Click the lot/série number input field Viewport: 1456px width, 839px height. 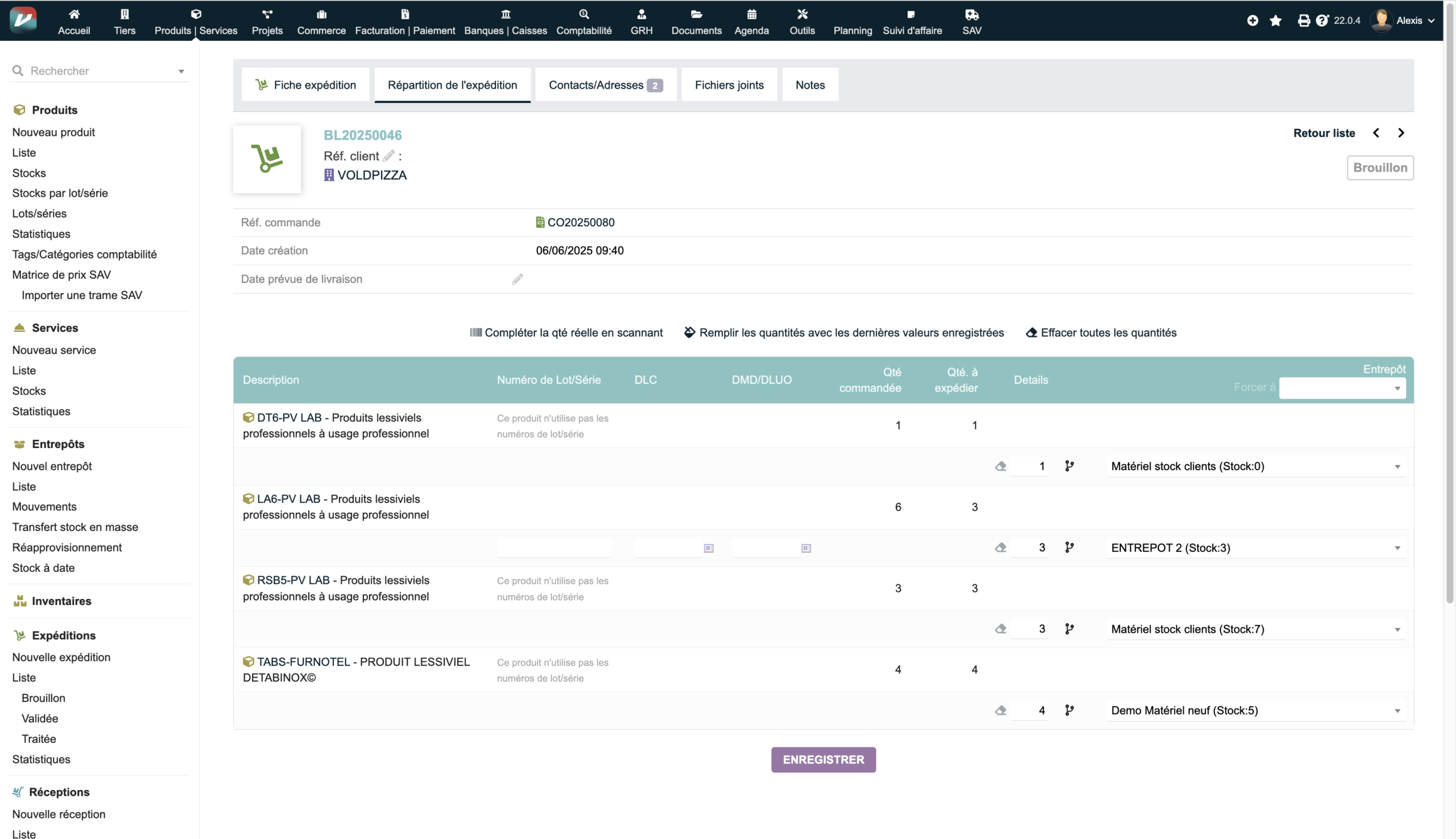(553, 548)
